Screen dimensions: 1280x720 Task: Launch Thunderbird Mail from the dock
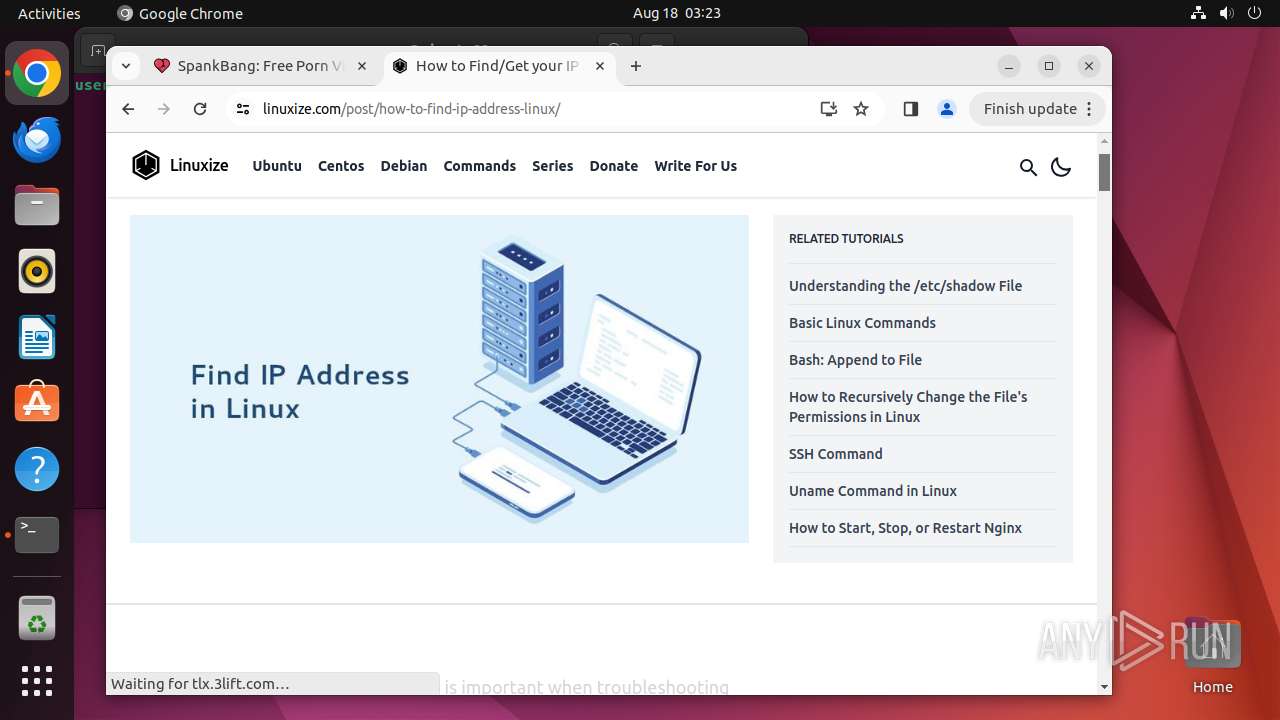click(x=37, y=139)
